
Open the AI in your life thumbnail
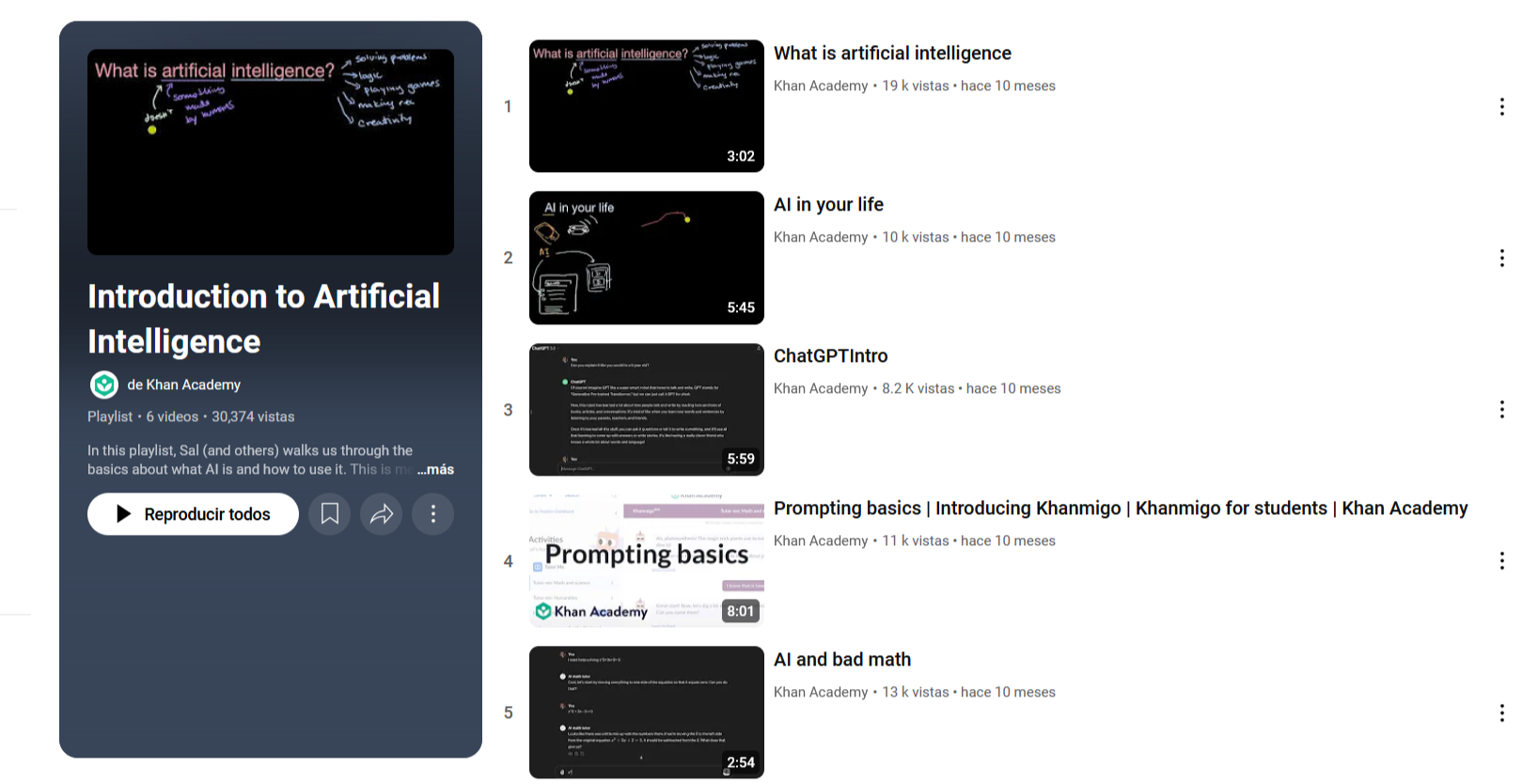[647, 258]
